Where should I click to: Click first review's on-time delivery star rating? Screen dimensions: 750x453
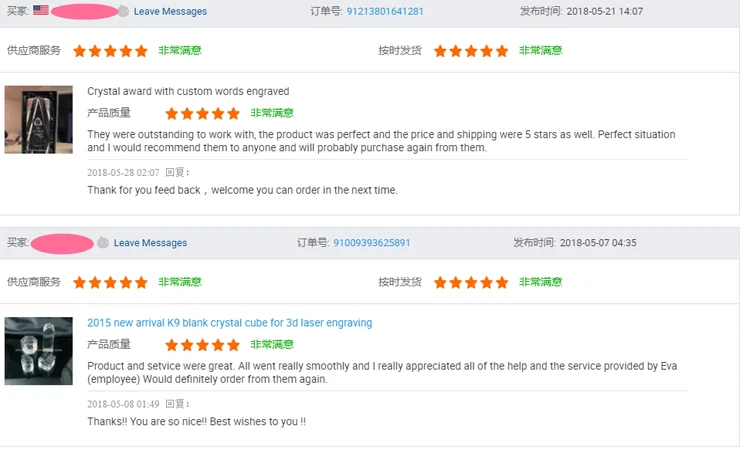pyautogui.click(x=471, y=51)
